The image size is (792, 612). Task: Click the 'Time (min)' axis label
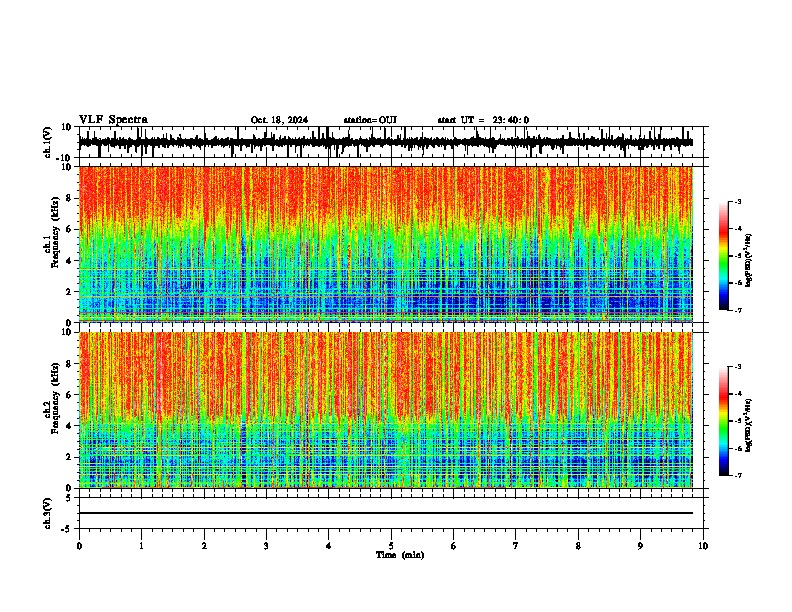[400, 555]
